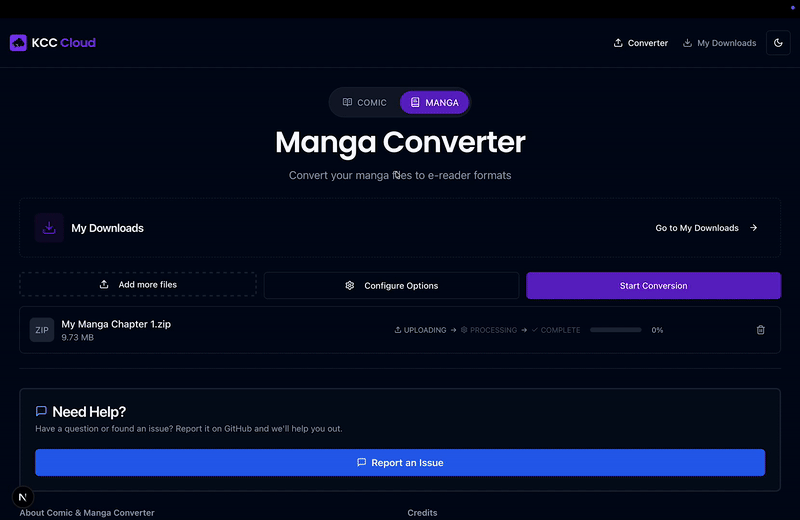The width and height of the screenshot is (800, 520).
Task: Select the file name My Manga Chapter 1.zip
Action: 116,324
